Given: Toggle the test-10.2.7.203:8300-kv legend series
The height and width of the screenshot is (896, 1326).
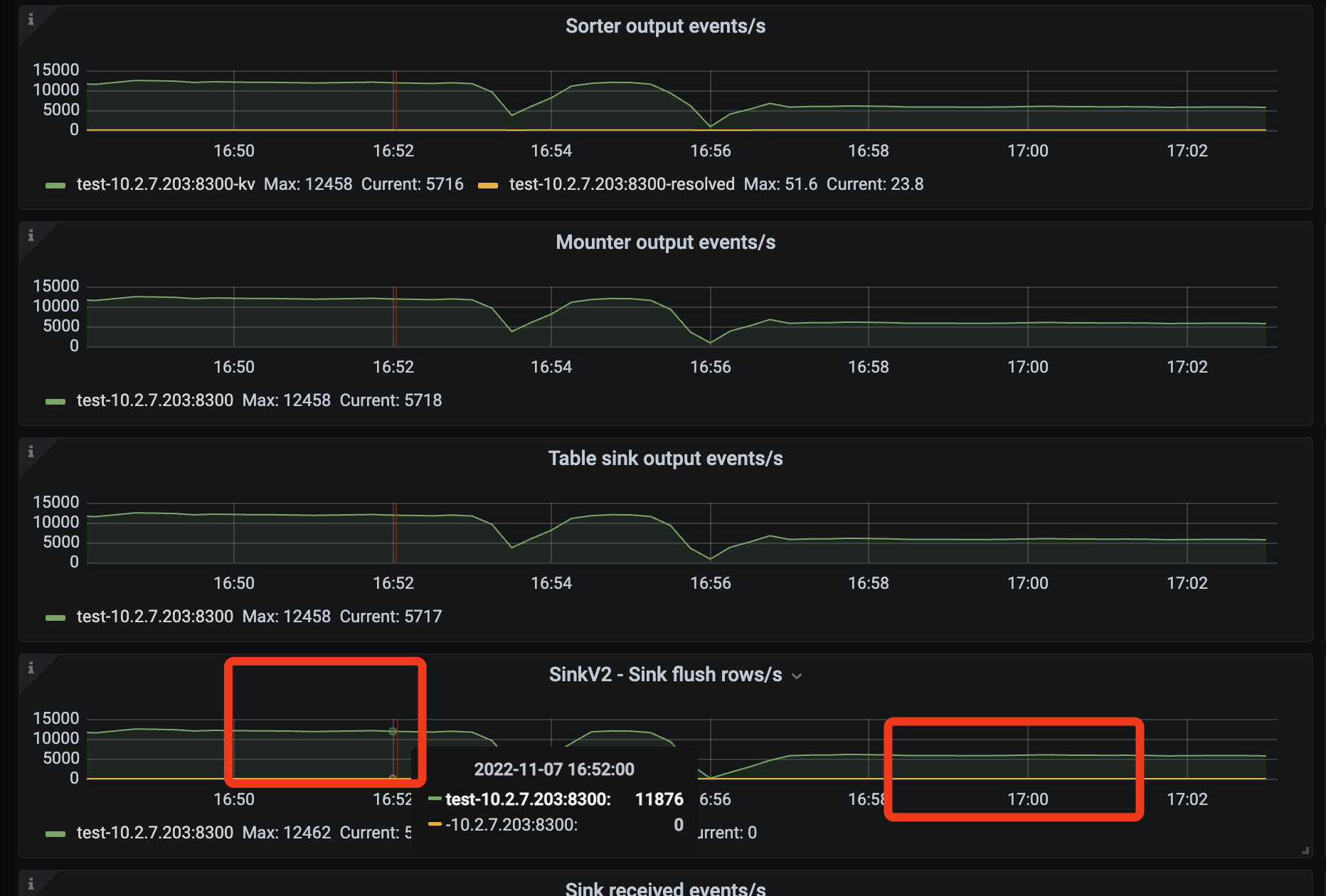Looking at the screenshot, I should coord(166,184).
